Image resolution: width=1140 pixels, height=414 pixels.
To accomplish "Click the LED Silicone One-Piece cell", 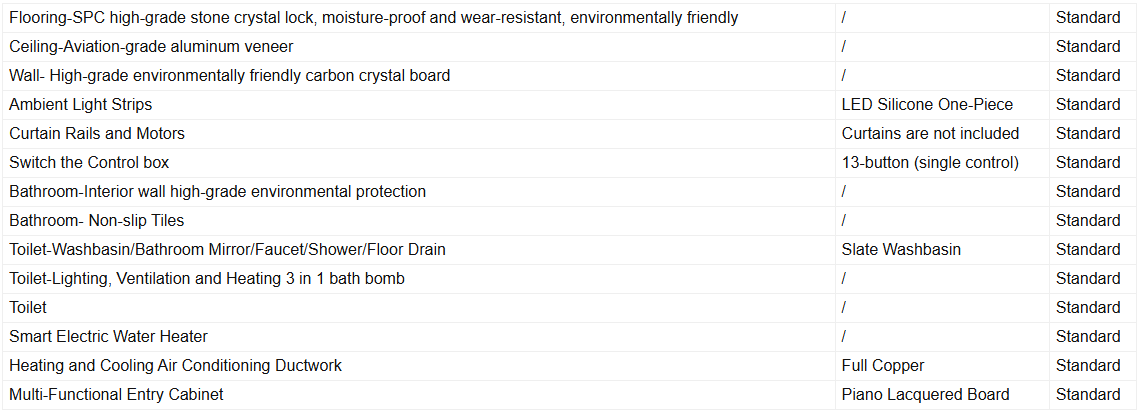I will (927, 105).
